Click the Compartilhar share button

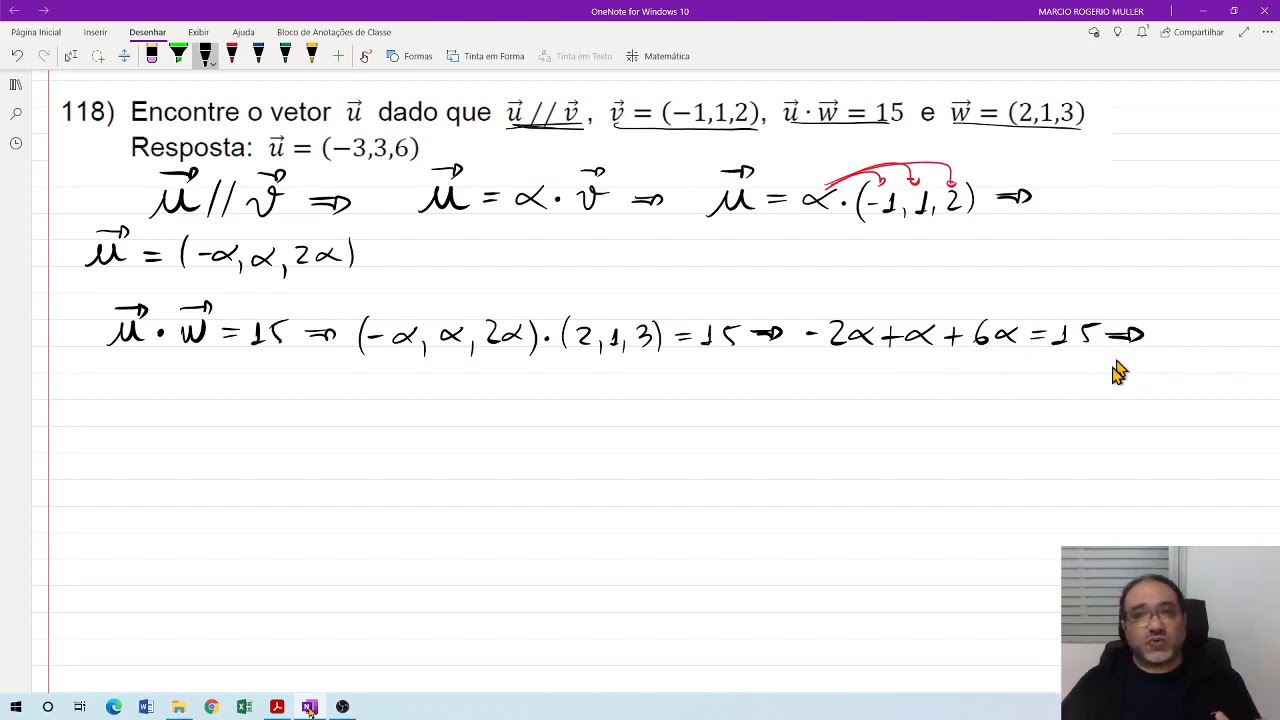coord(1192,32)
